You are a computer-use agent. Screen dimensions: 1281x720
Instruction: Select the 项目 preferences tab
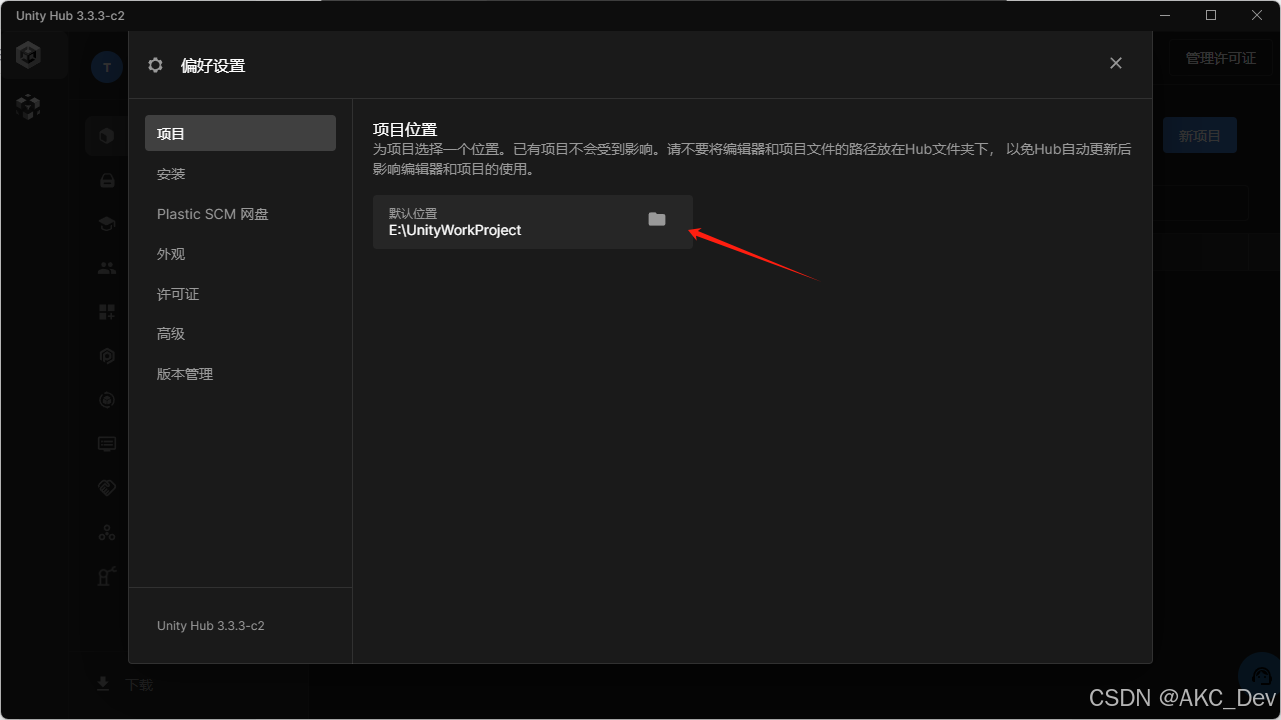240,133
